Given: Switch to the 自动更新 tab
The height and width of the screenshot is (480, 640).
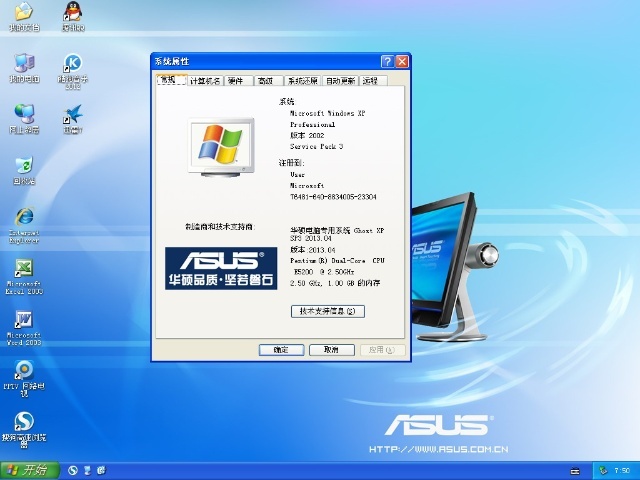Looking at the screenshot, I should (x=340, y=81).
